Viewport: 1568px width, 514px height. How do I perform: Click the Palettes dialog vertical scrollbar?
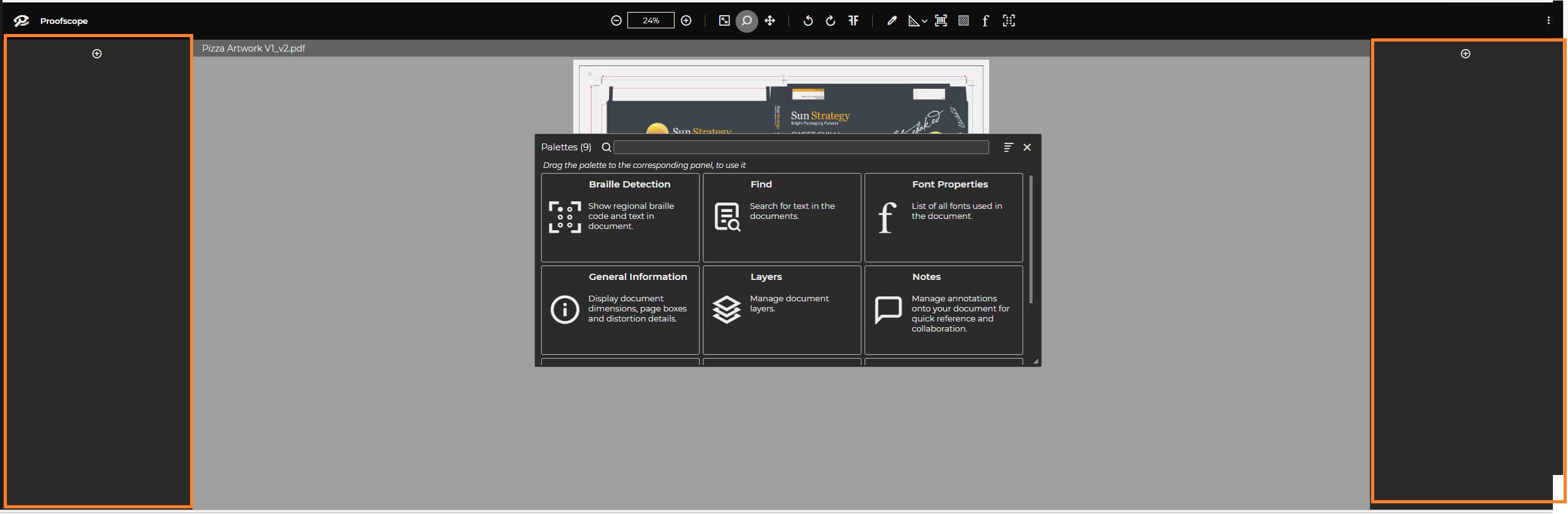pos(1031,239)
